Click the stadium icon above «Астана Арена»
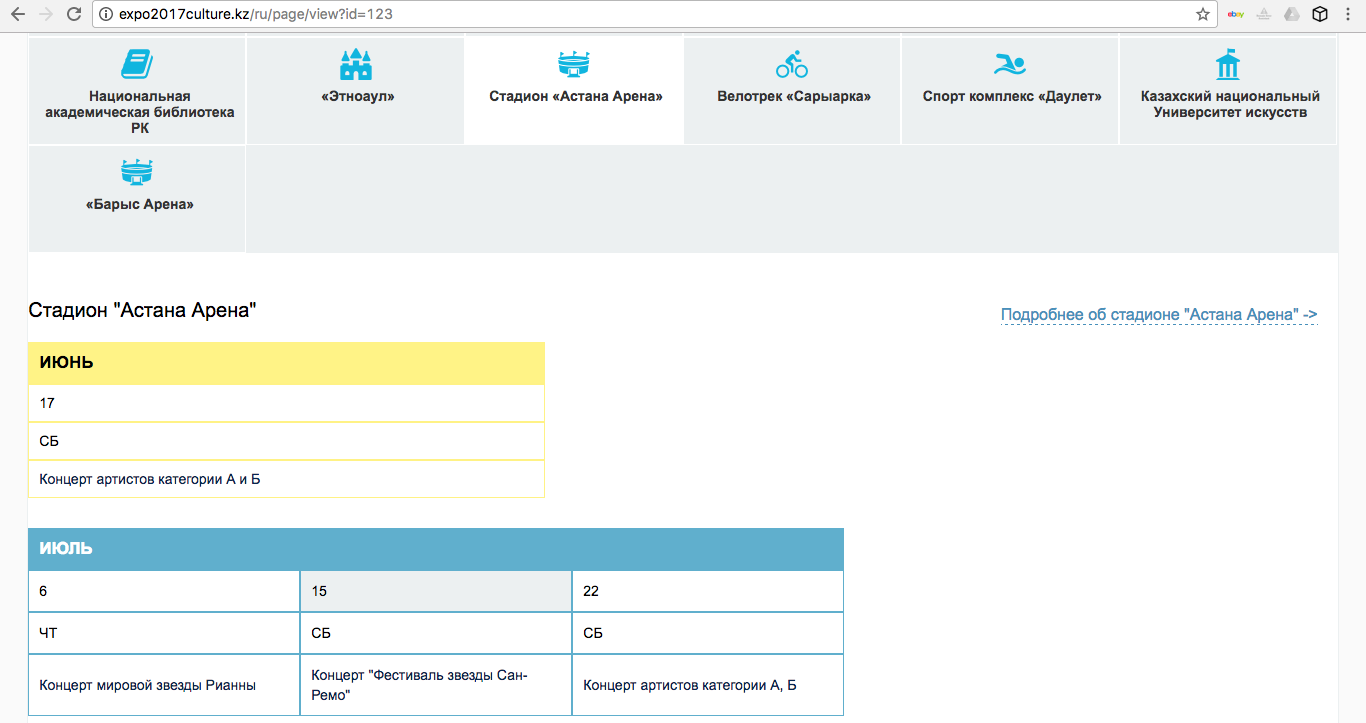Image resolution: width=1366 pixels, height=723 pixels. 574,65
